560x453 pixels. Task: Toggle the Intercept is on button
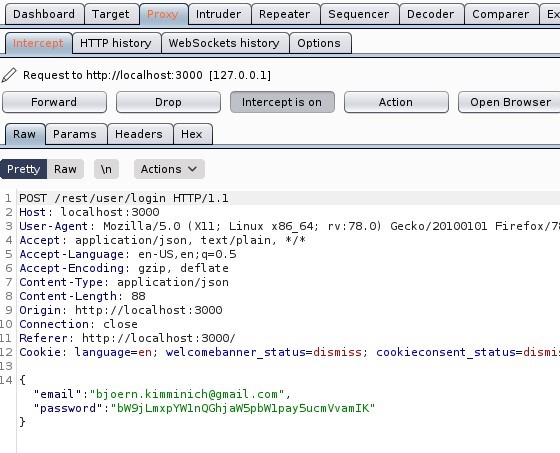[x=282, y=102]
